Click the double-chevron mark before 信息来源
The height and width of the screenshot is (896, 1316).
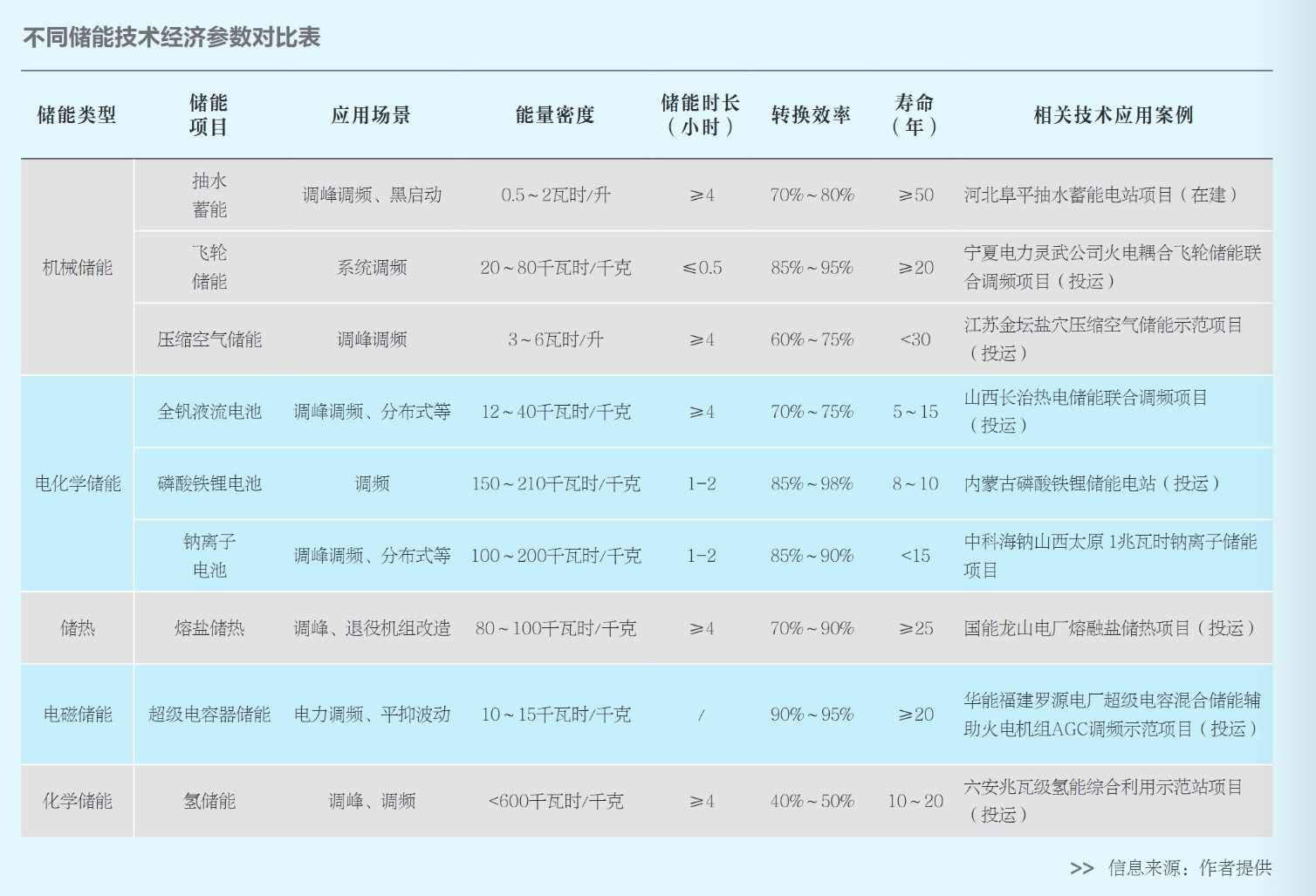1081,868
